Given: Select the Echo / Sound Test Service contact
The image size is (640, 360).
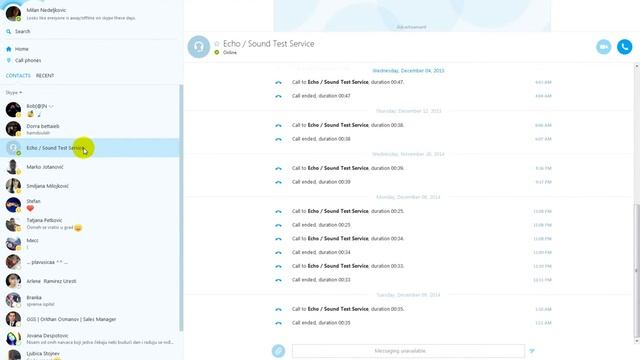Looking at the screenshot, I should point(89,148).
